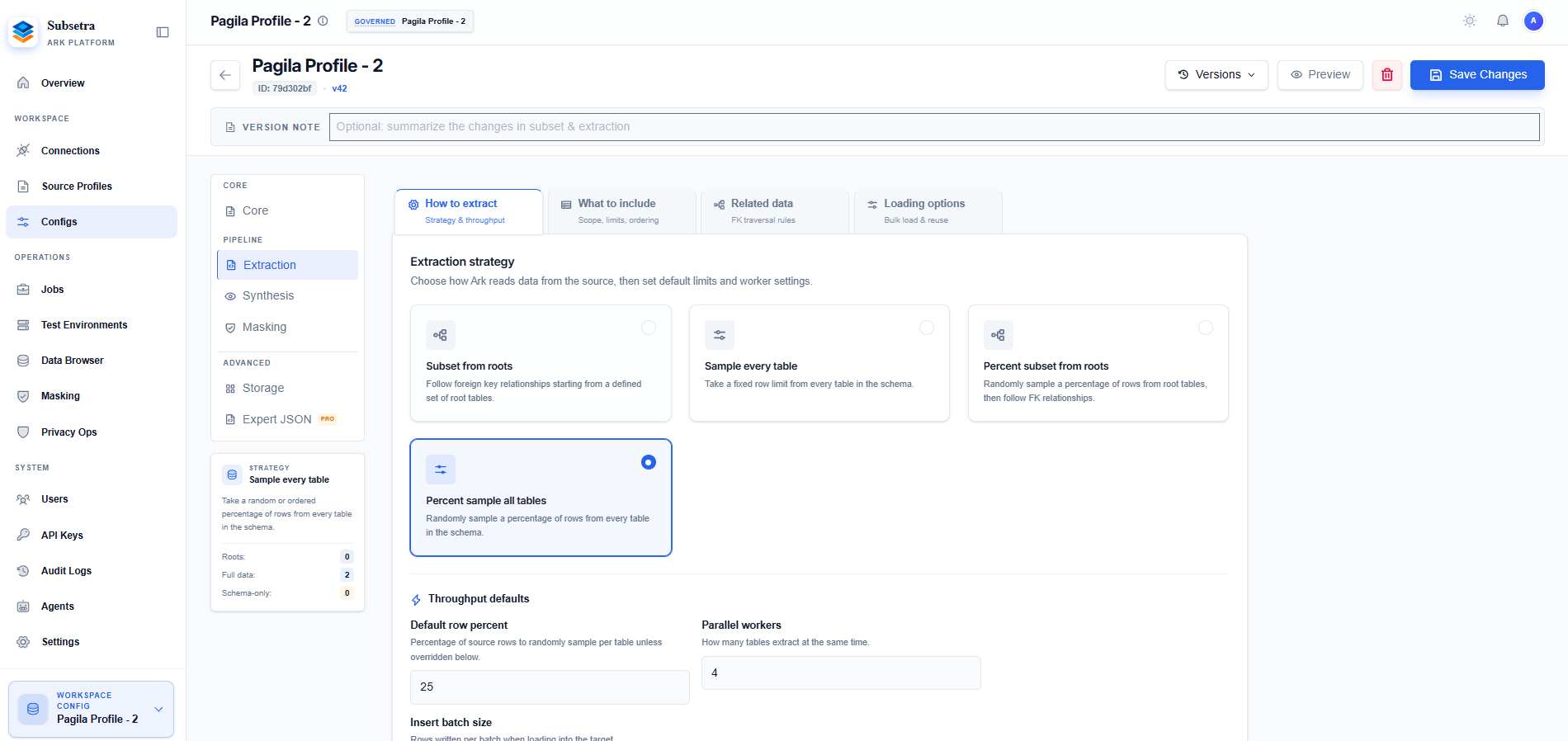Select the Sample every table radio button

pos(927,328)
